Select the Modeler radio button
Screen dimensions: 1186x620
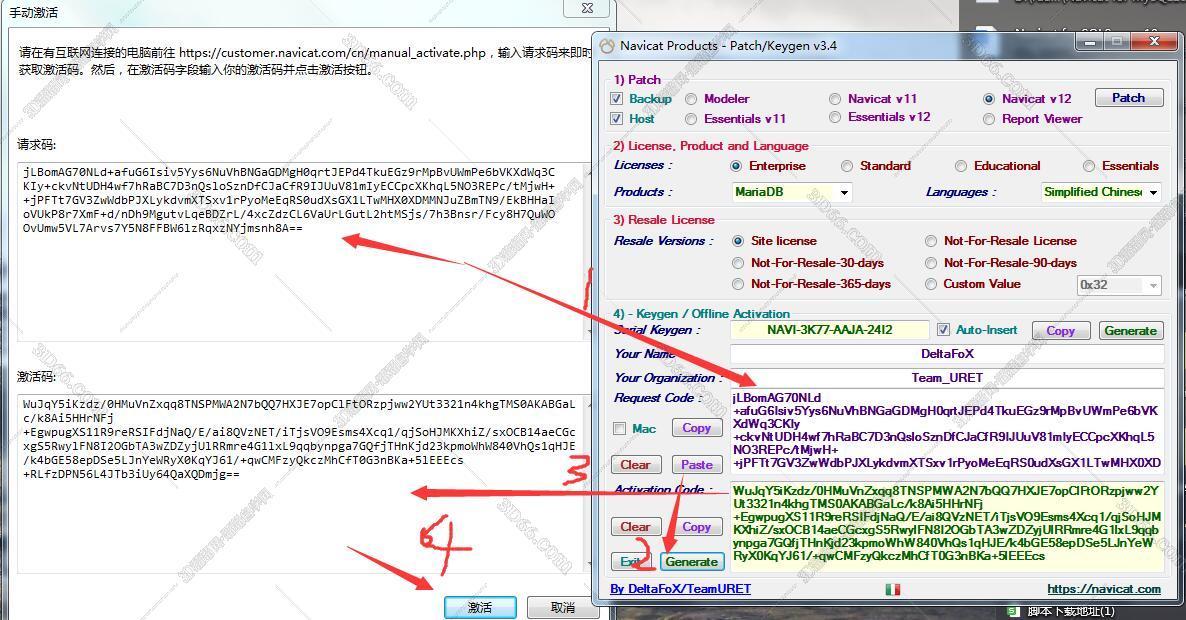pyautogui.click(x=691, y=99)
